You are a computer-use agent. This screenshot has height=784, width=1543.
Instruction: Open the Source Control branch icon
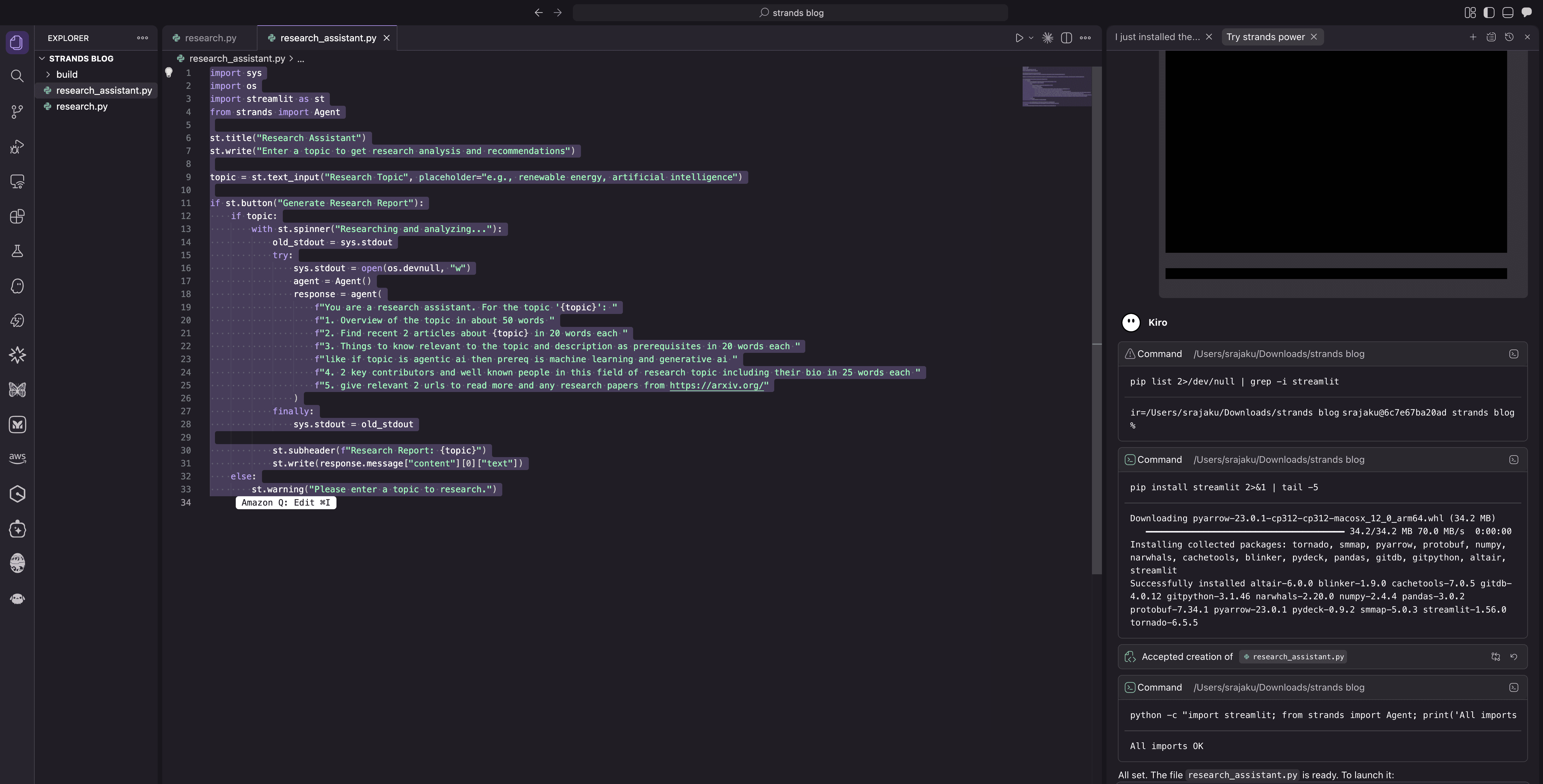[17, 111]
